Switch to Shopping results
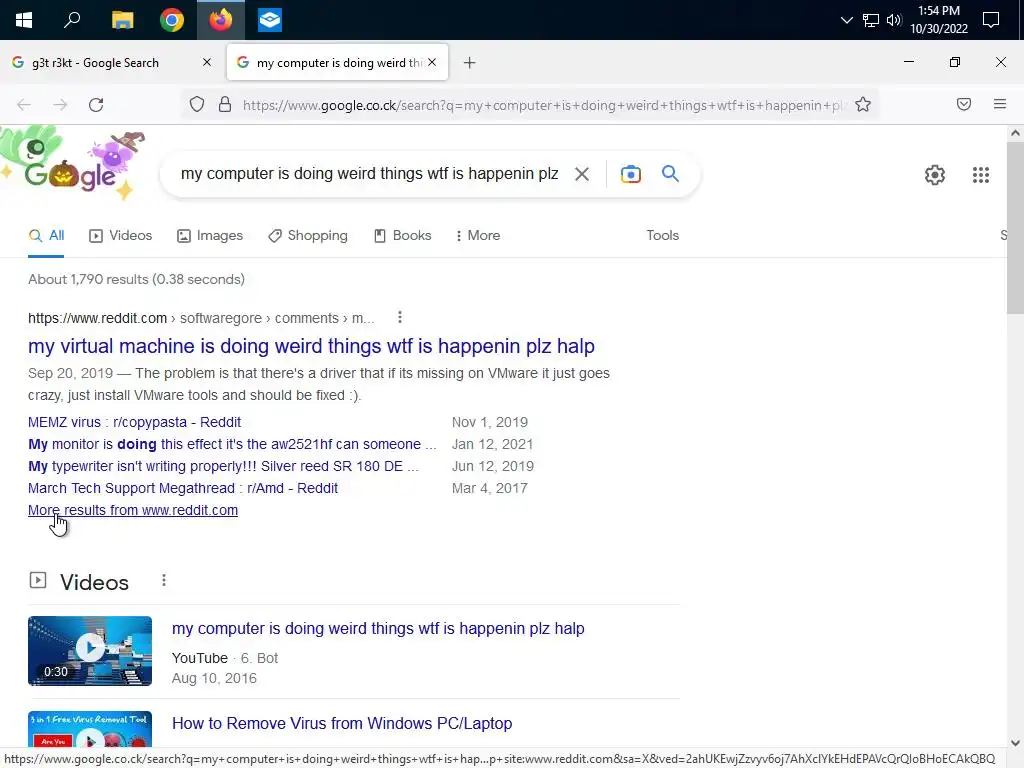 tap(308, 236)
